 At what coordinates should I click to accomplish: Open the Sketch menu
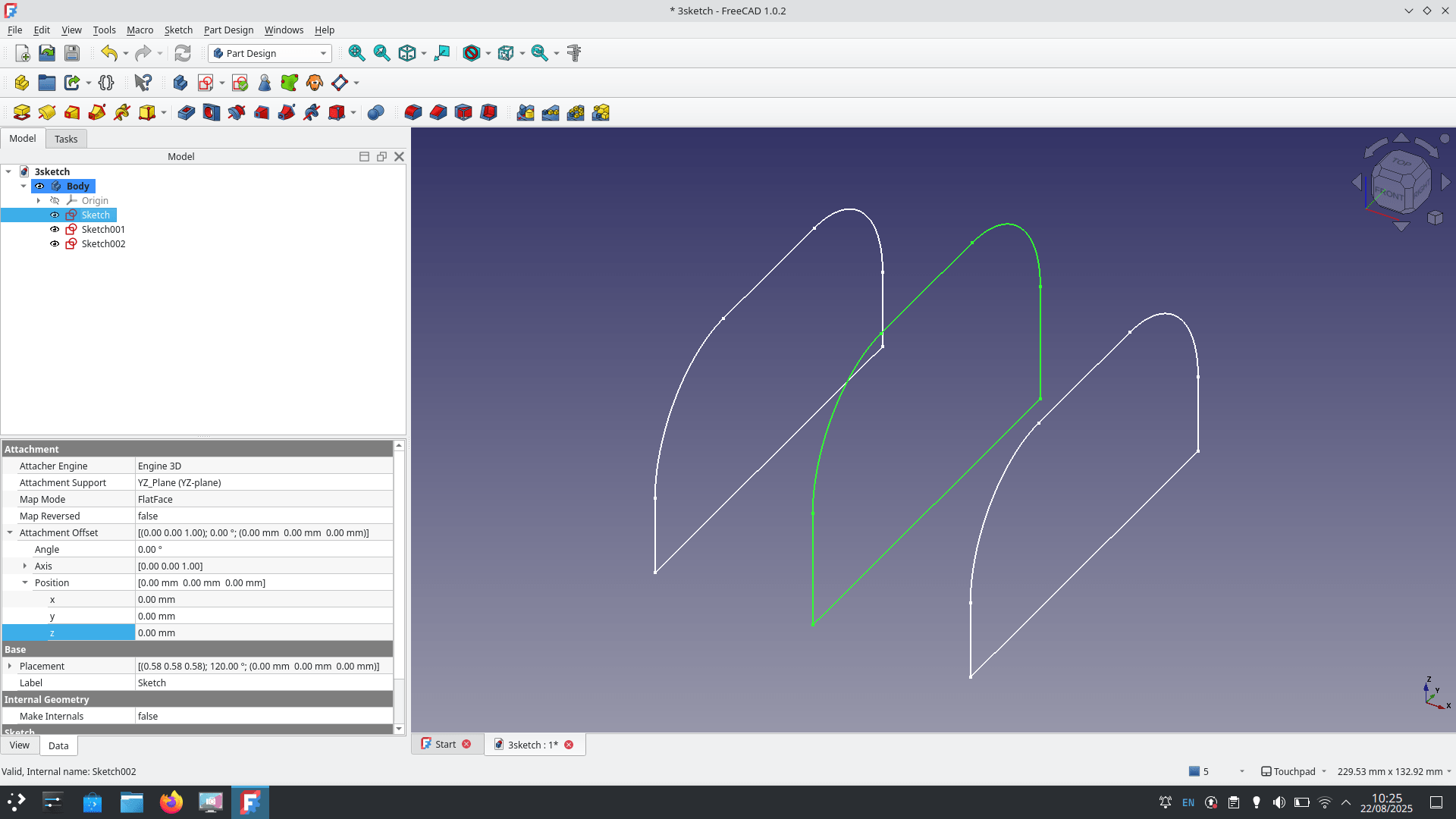[x=178, y=30]
